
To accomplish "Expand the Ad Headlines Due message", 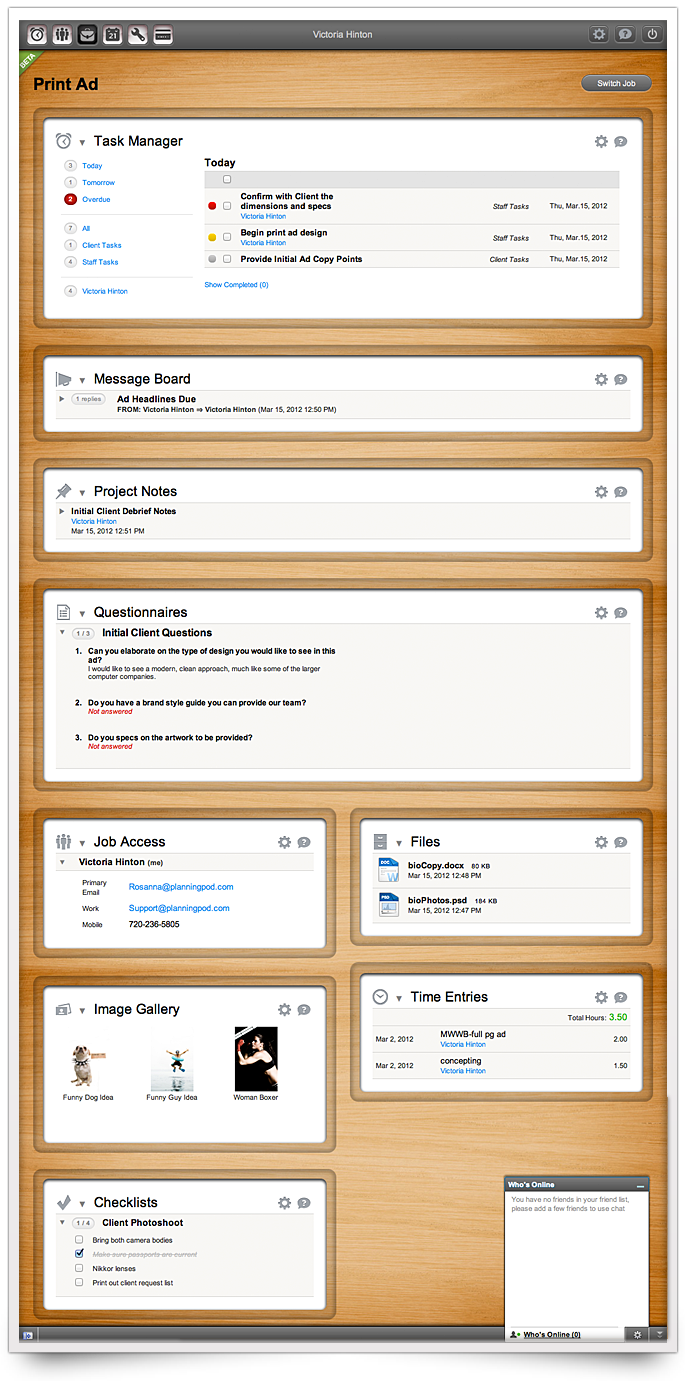I will click(x=62, y=399).
